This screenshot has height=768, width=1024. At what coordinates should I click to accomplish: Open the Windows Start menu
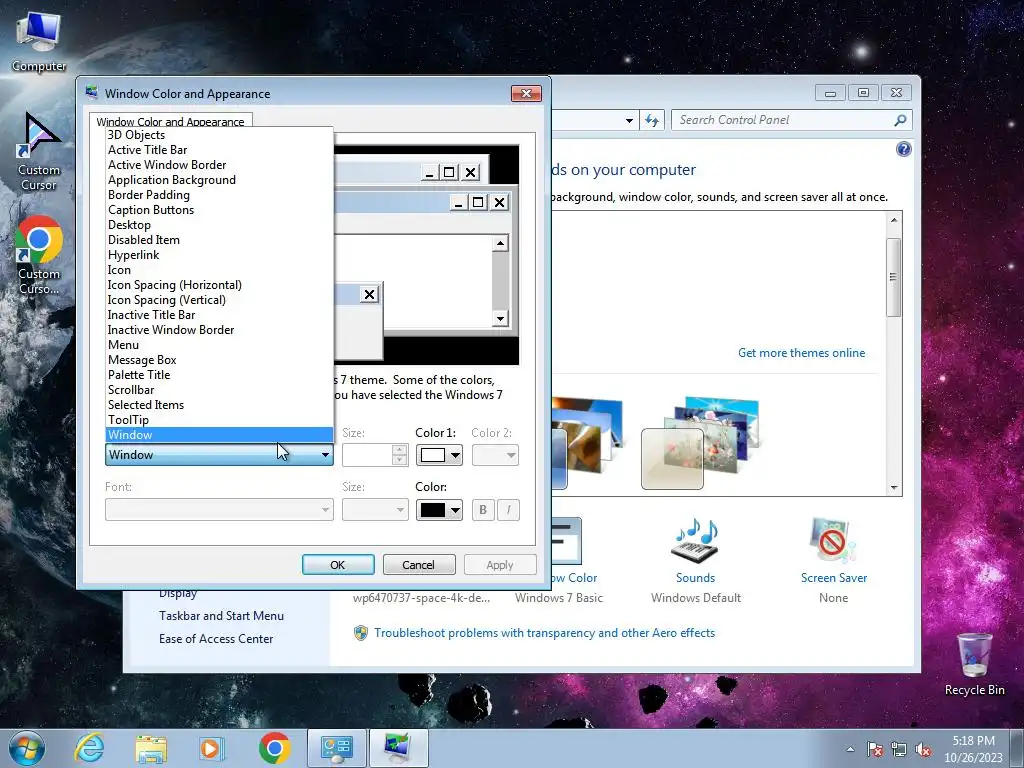click(27, 748)
